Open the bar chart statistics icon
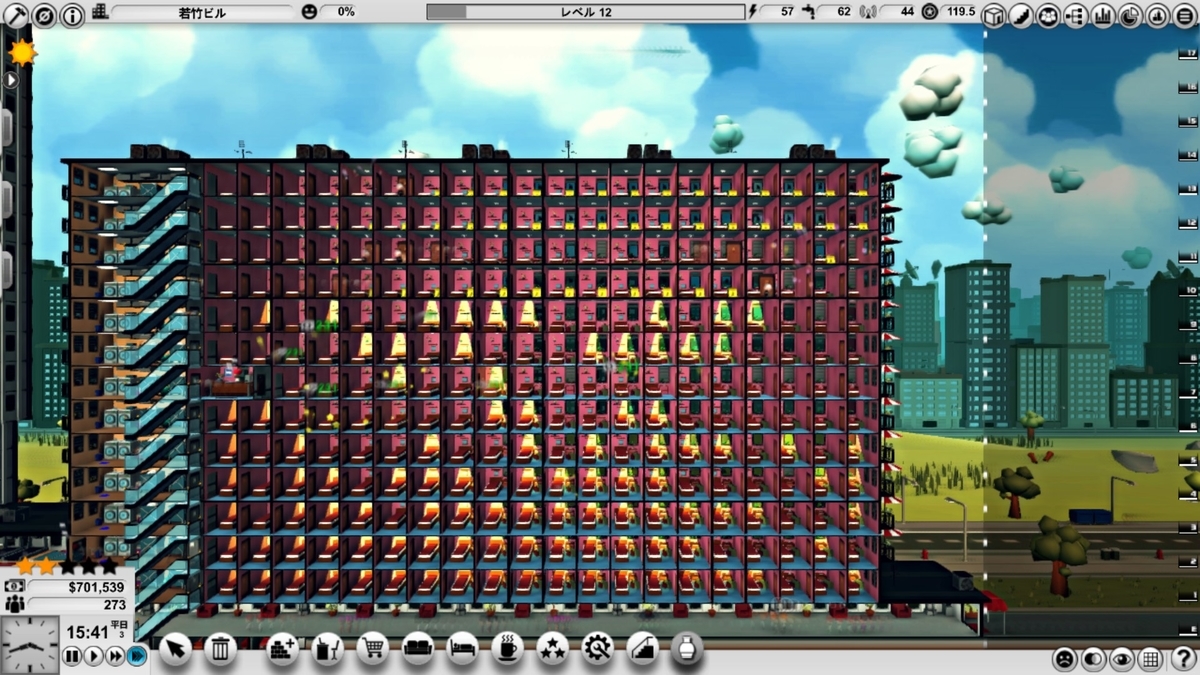This screenshot has width=1200, height=675. click(x=1103, y=15)
